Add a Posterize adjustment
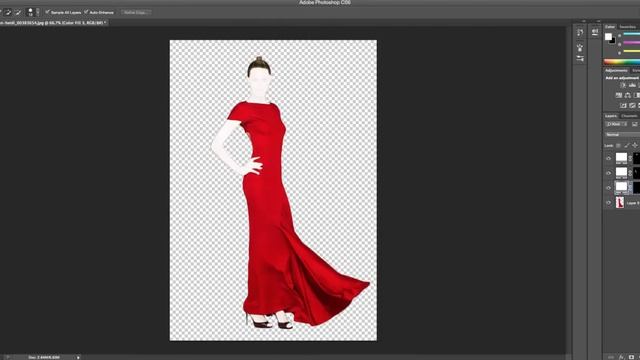 tap(632, 106)
